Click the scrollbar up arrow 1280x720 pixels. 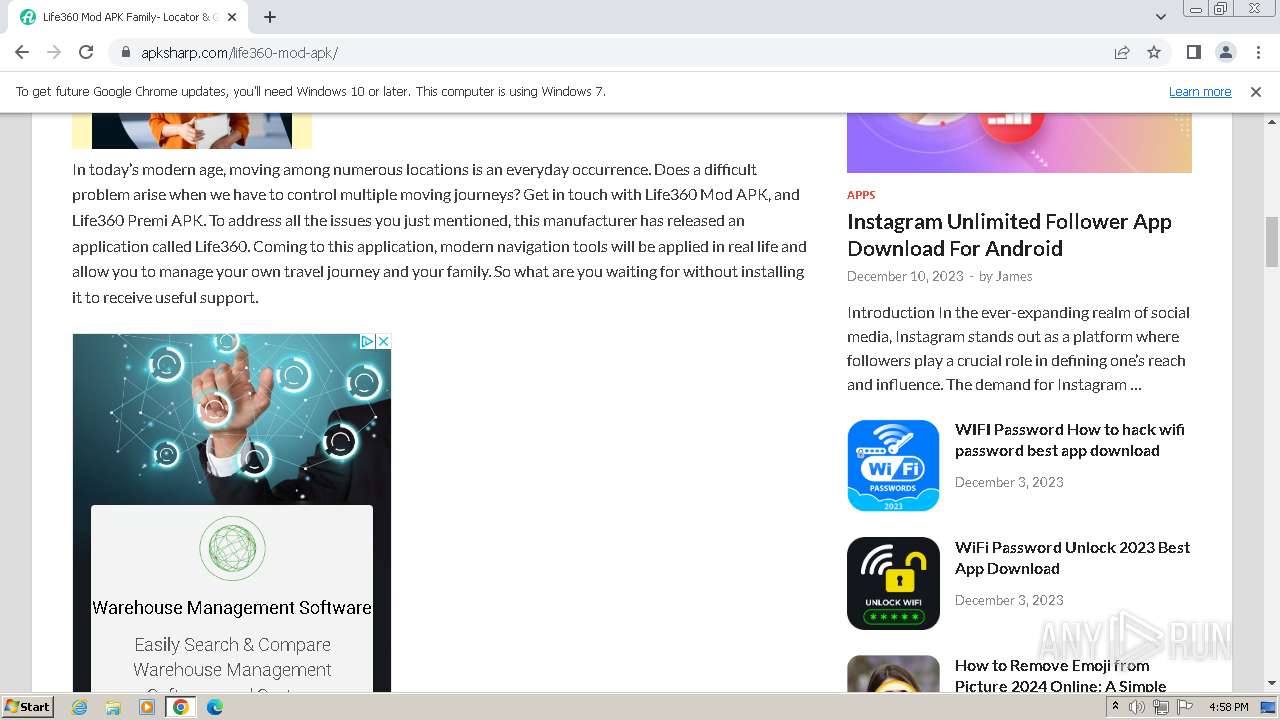tap(1272, 120)
